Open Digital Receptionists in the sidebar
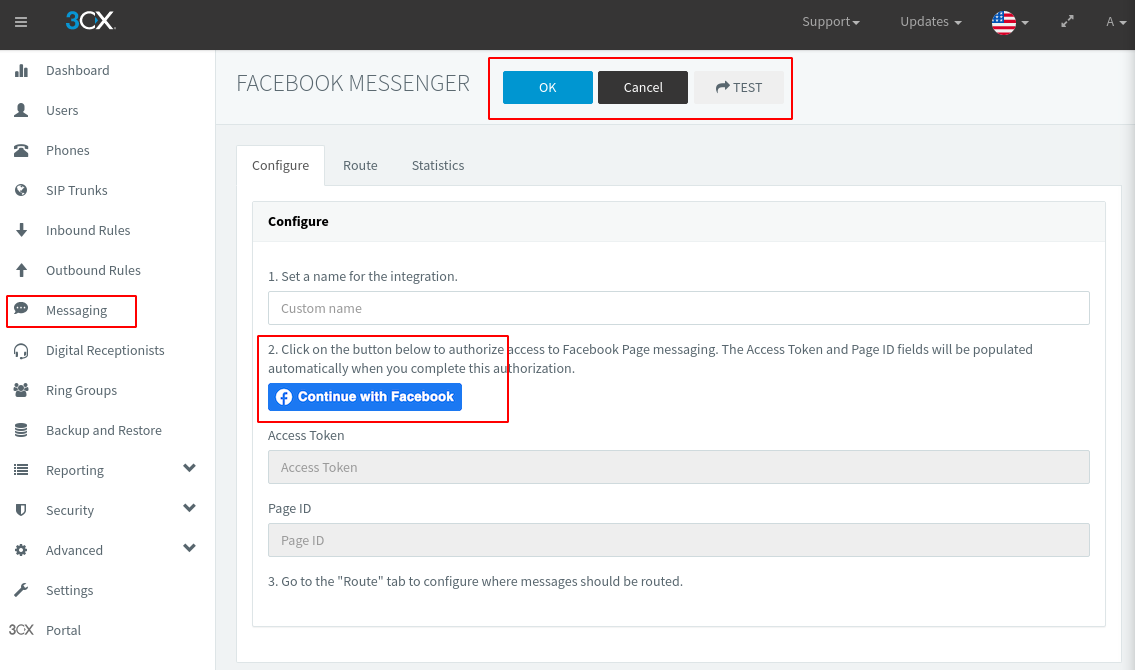The image size is (1135, 670). coord(105,350)
